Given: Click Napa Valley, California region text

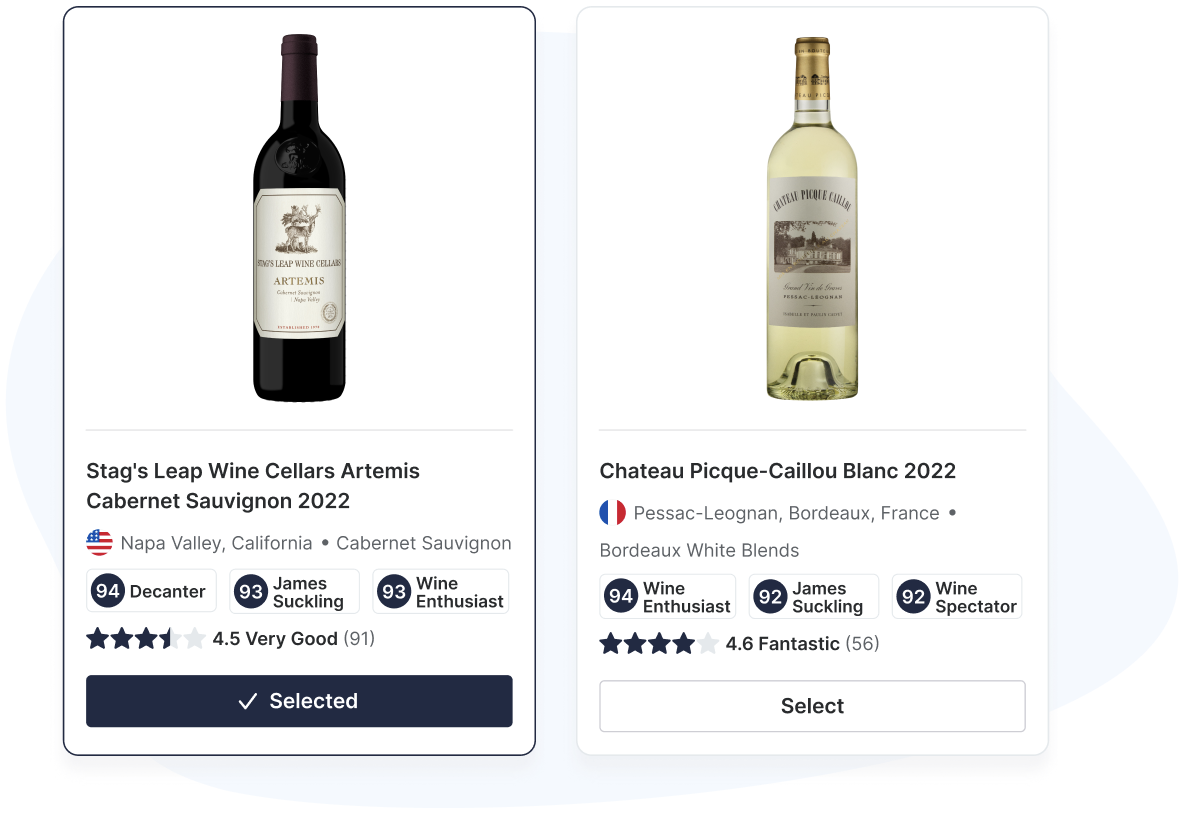Looking at the screenshot, I should (216, 543).
